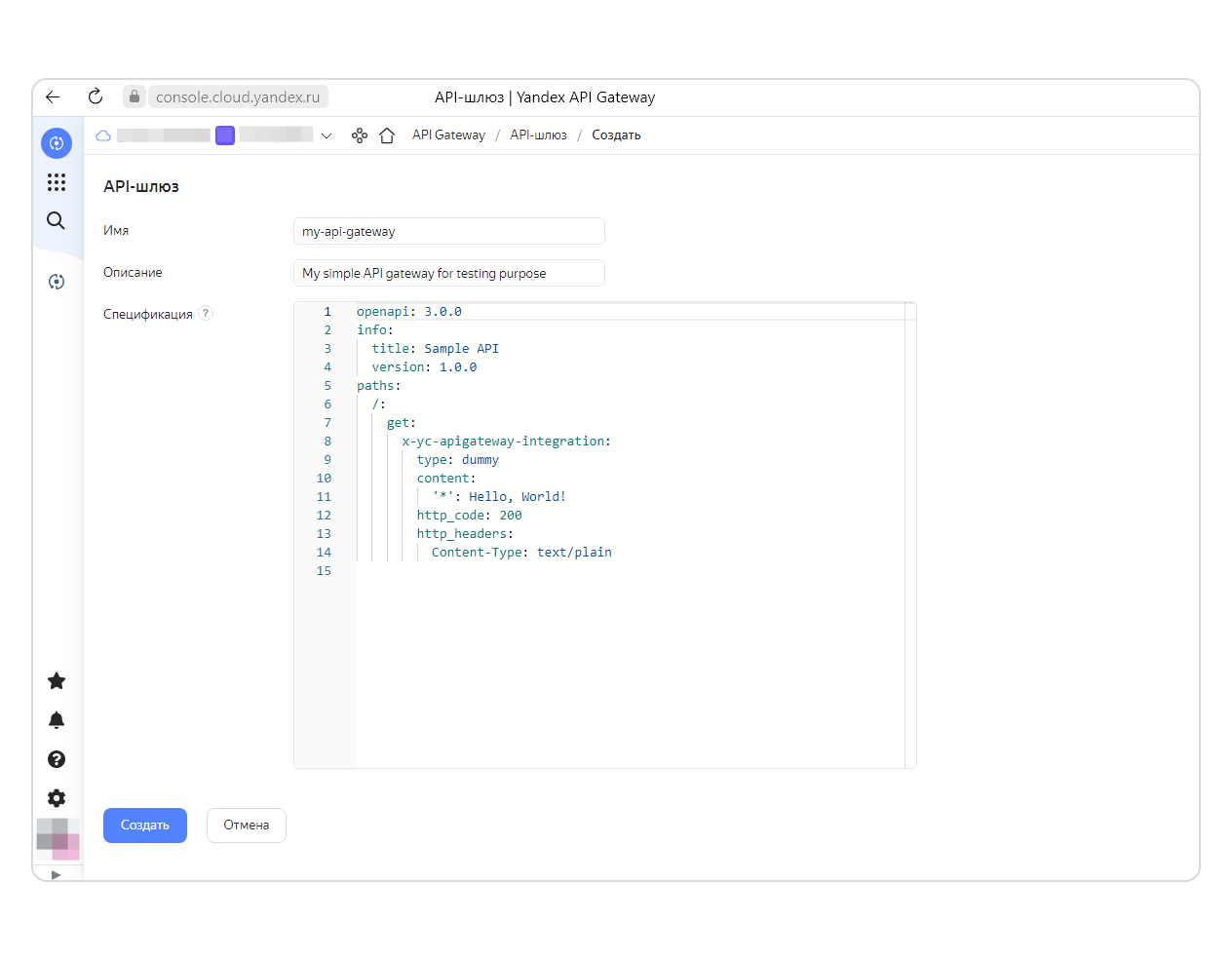The image size is (1232, 960).
Task: Expand the cloud and folder selector dropdown
Action: tap(327, 135)
